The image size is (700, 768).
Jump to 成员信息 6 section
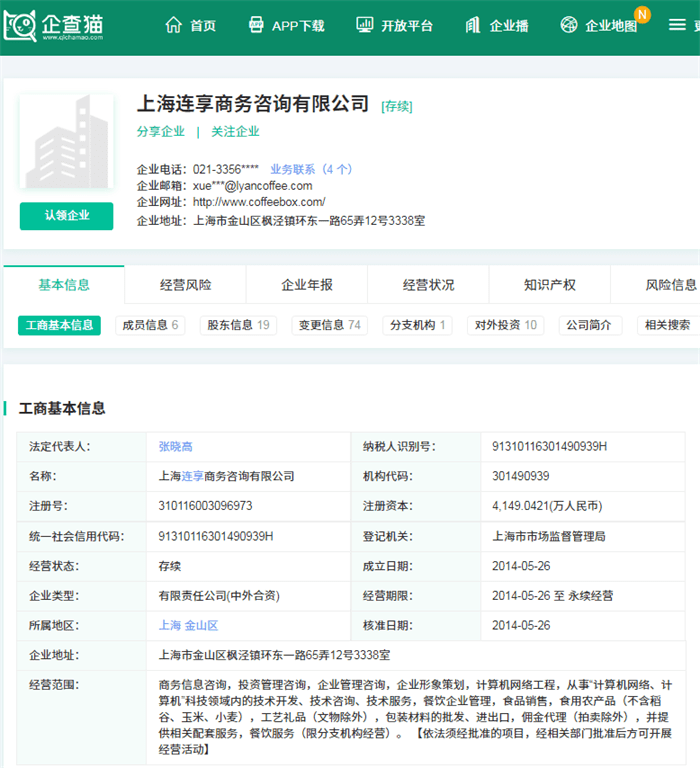click(x=150, y=325)
